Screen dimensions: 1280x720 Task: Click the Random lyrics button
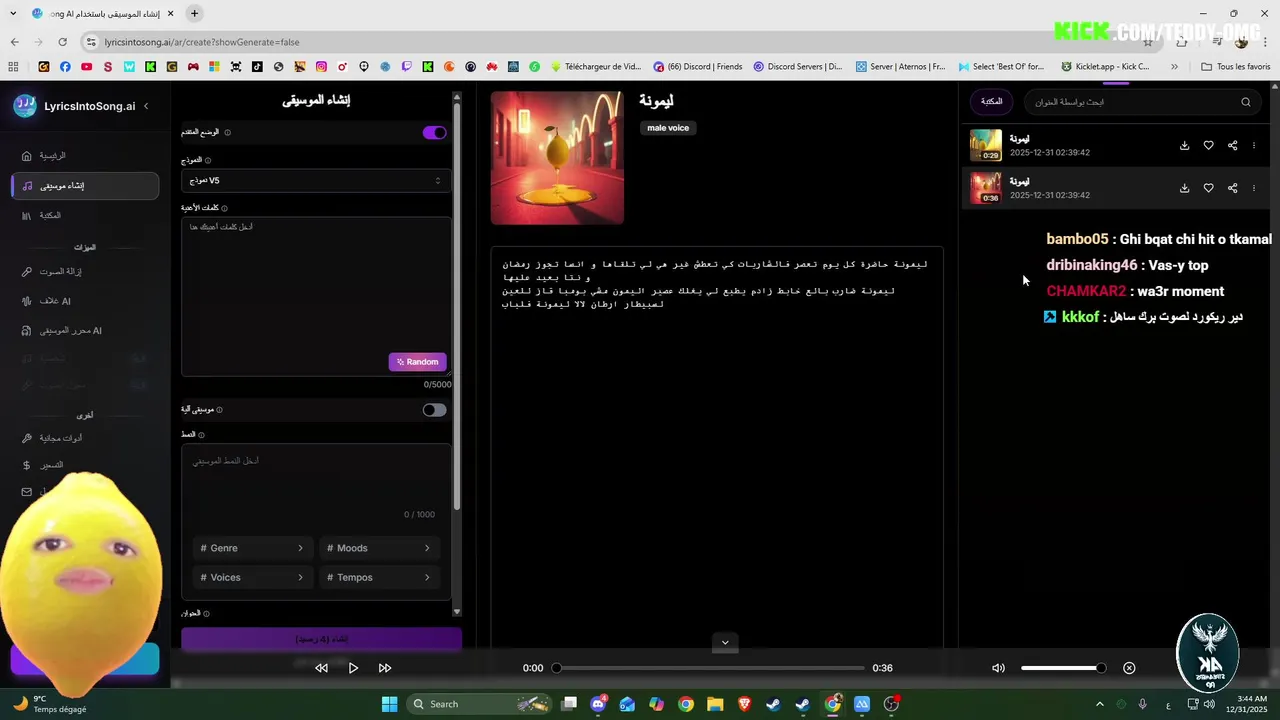pyautogui.click(x=417, y=362)
